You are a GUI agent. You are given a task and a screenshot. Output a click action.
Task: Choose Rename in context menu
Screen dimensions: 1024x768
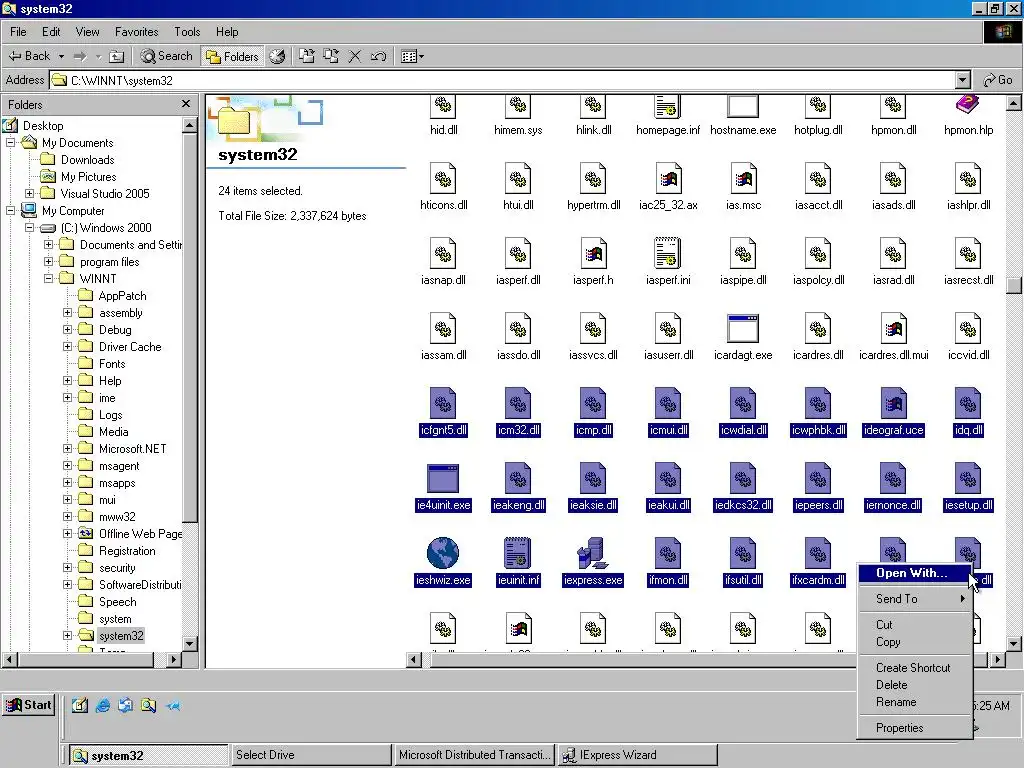tap(914, 702)
